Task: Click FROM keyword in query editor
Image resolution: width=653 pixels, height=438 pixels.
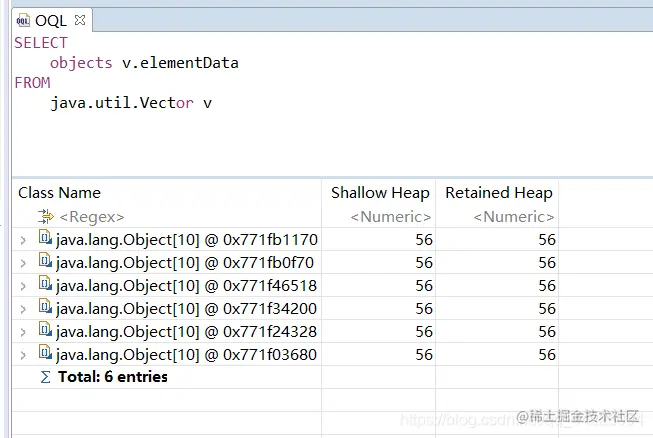Action: pos(32,83)
